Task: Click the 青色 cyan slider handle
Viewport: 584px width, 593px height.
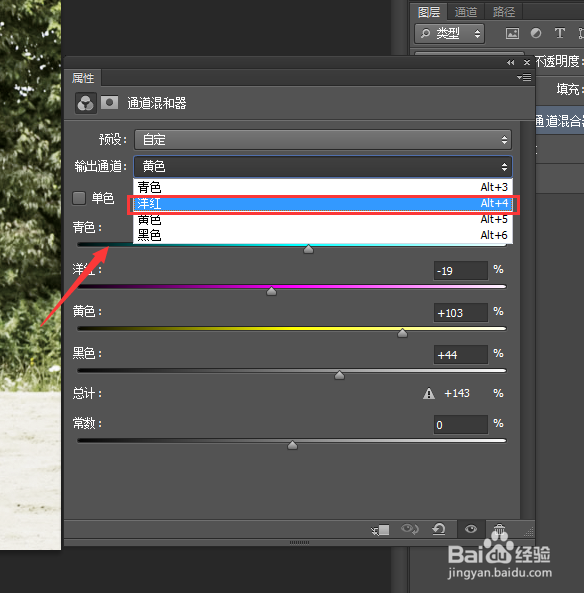Action: click(308, 249)
